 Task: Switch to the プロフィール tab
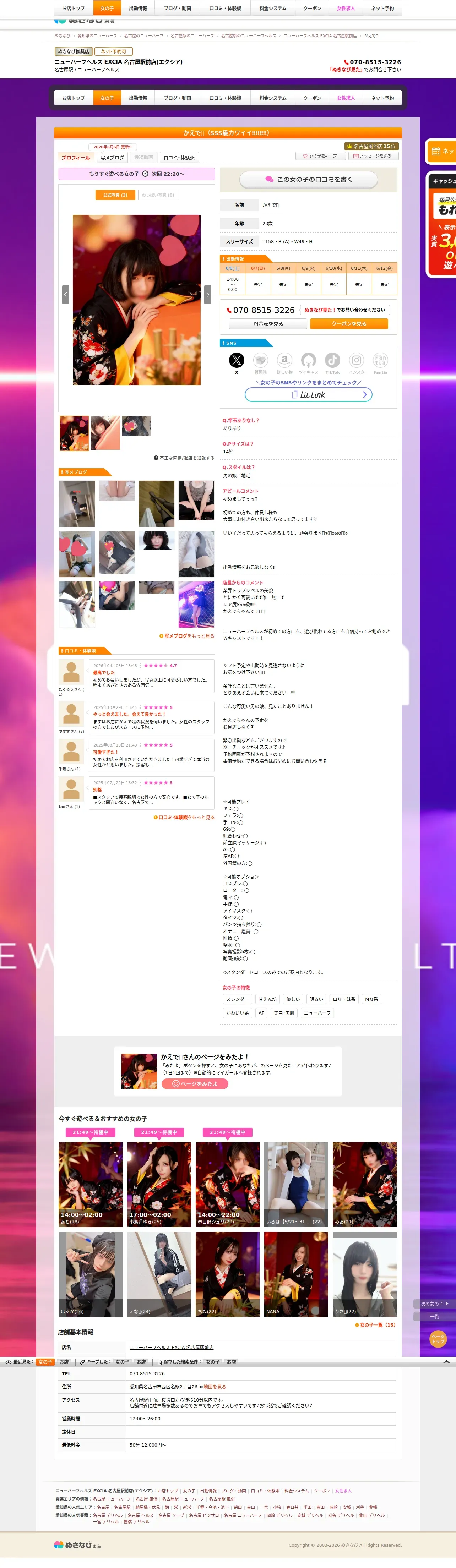pyautogui.click(x=76, y=158)
